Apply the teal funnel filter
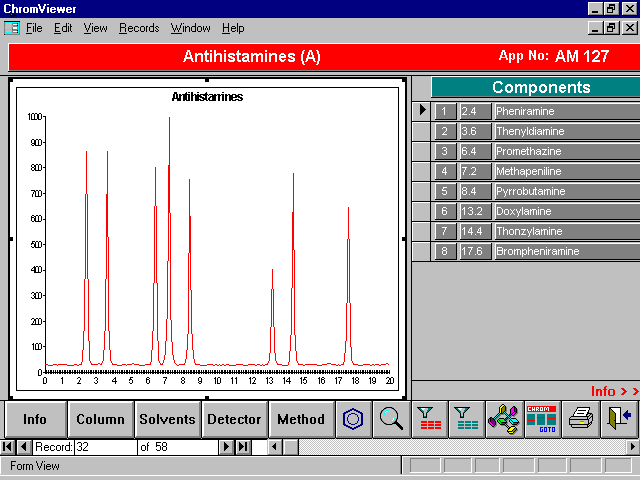 [467, 419]
